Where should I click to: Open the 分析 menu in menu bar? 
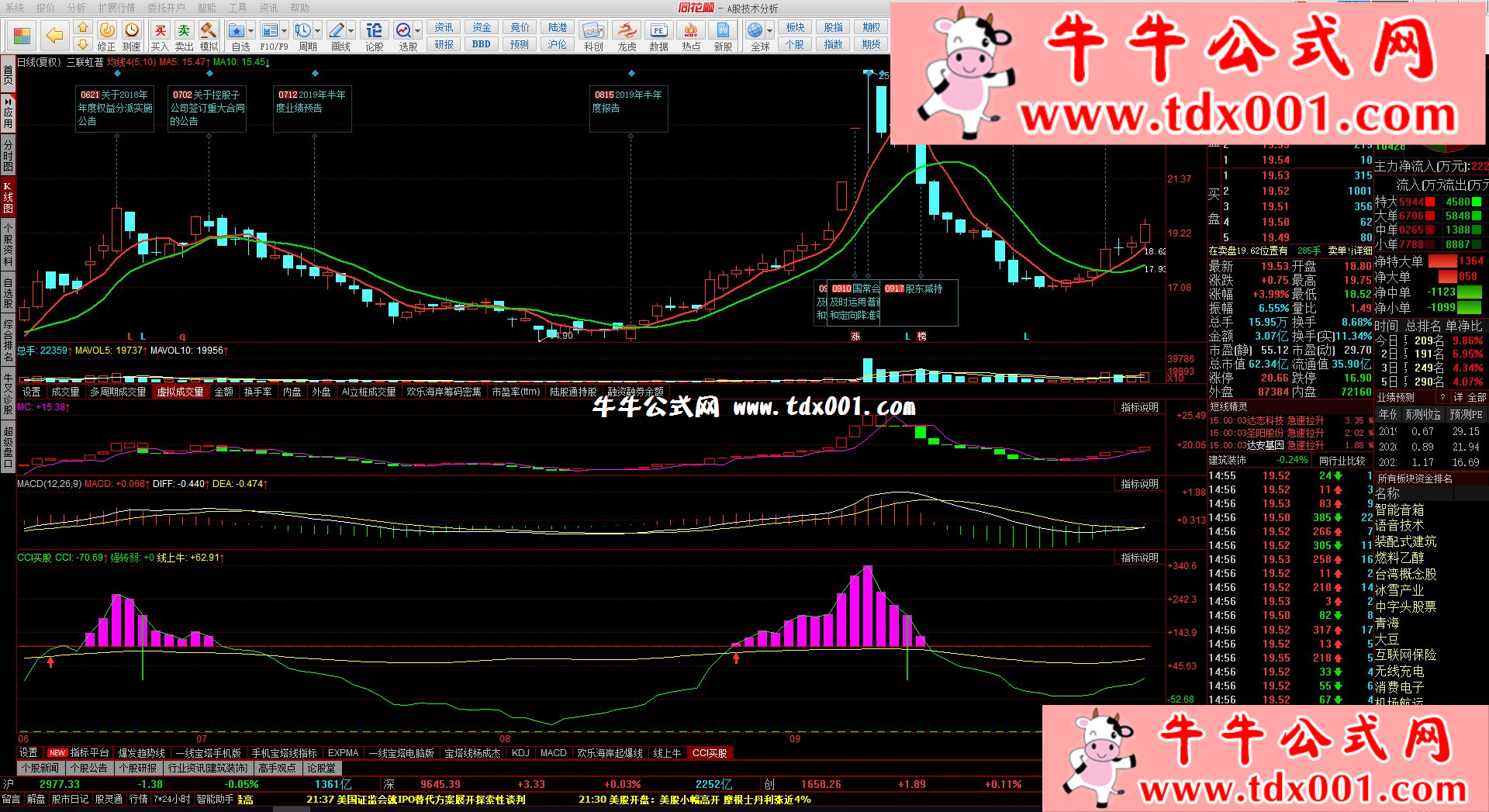[76, 8]
